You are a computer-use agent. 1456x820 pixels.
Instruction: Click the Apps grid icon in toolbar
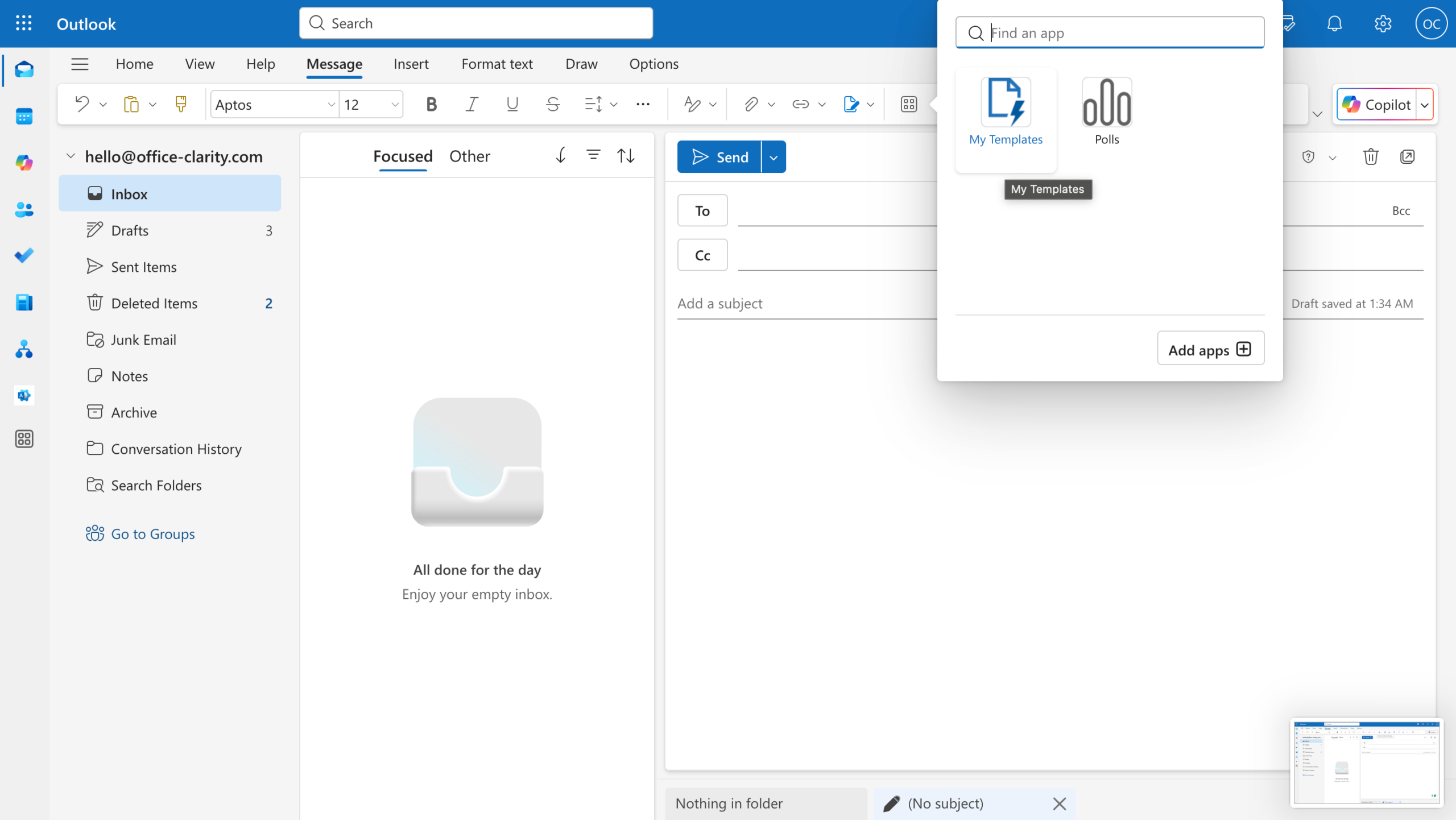click(x=908, y=104)
